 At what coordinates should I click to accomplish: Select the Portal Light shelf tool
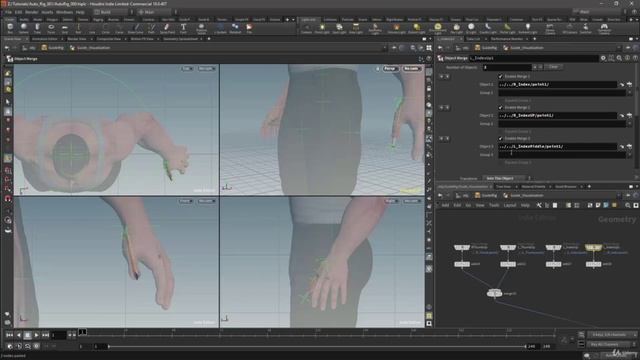[x=507, y=28]
